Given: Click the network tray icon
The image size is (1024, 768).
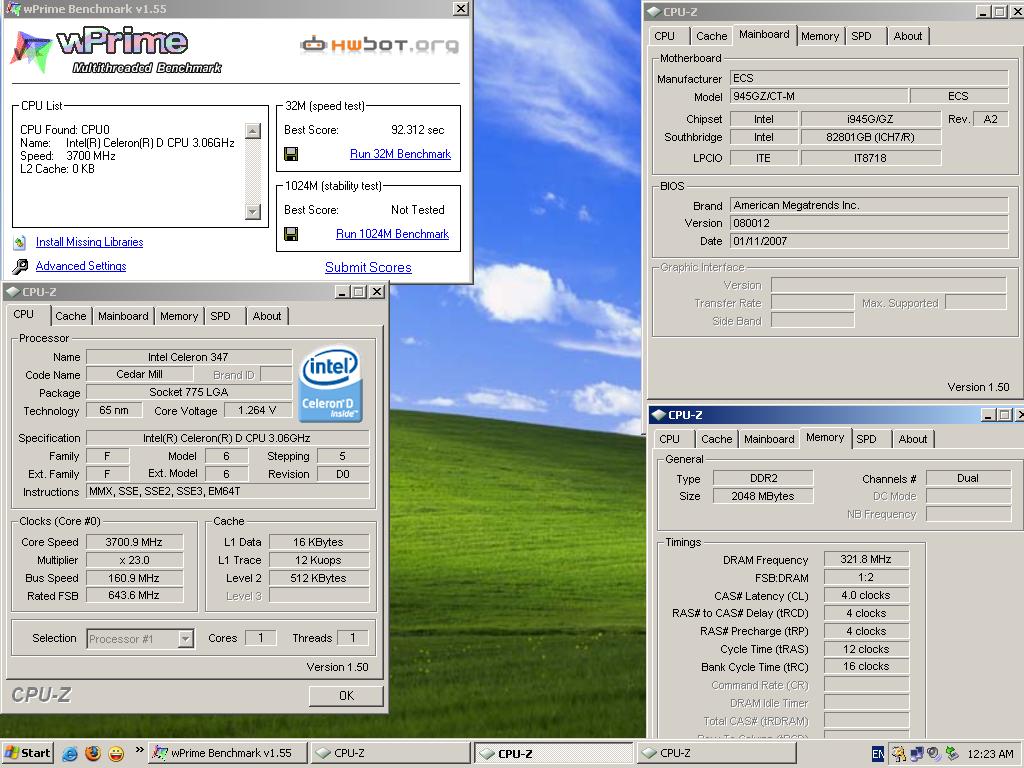Looking at the screenshot, I should point(916,754).
